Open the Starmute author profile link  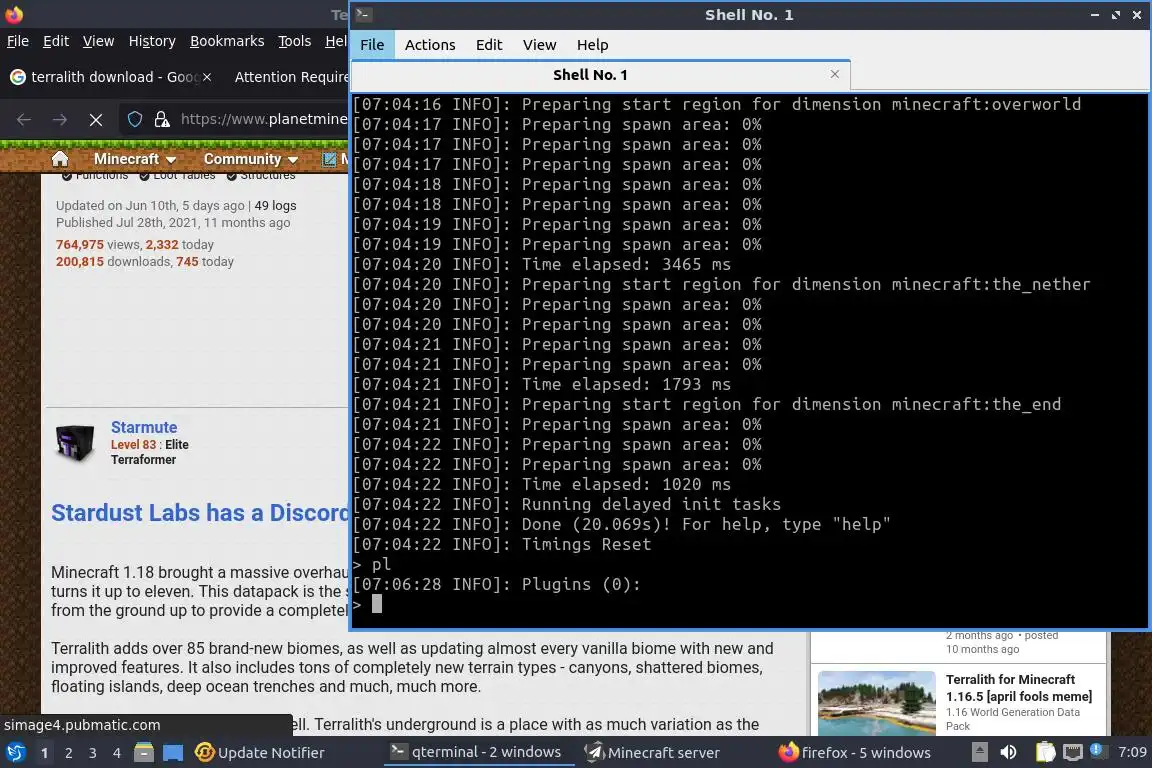click(x=144, y=427)
